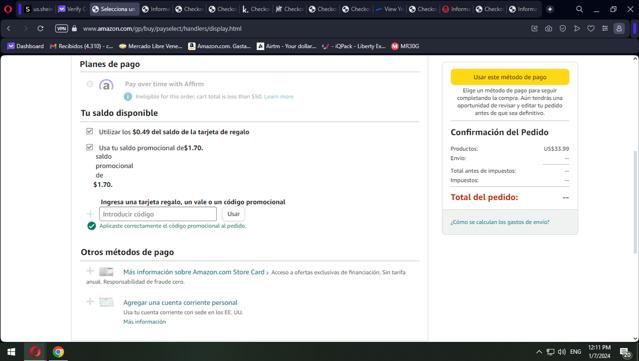Add page to bookmarks heart icon
The height and width of the screenshot is (361, 639).
pyautogui.click(x=591, y=29)
